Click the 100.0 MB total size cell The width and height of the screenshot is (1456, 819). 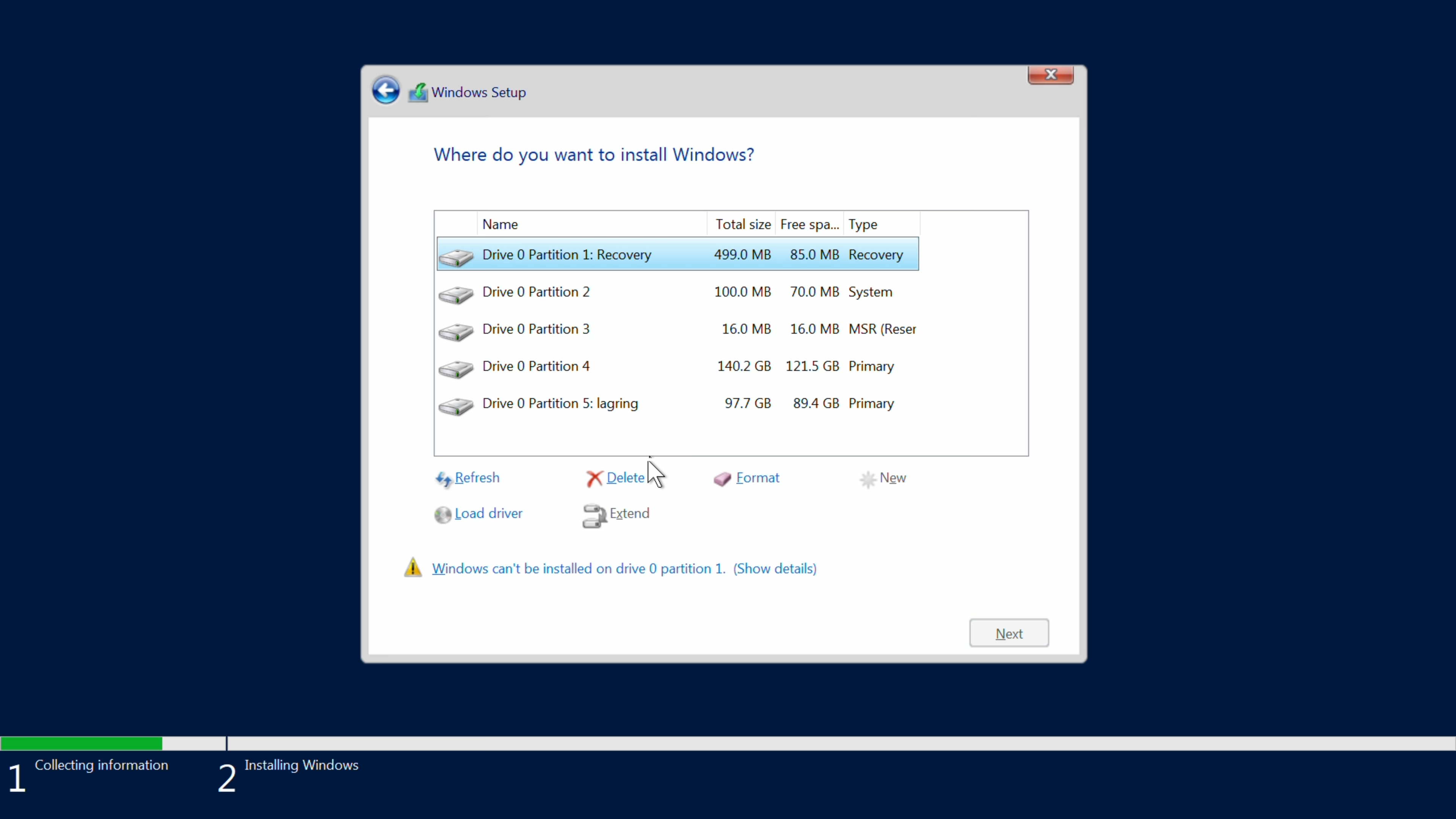[x=742, y=292]
